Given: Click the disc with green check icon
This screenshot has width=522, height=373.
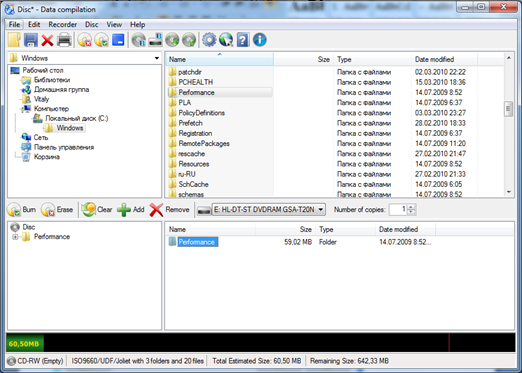Looking at the screenshot, I should [x=101, y=40].
